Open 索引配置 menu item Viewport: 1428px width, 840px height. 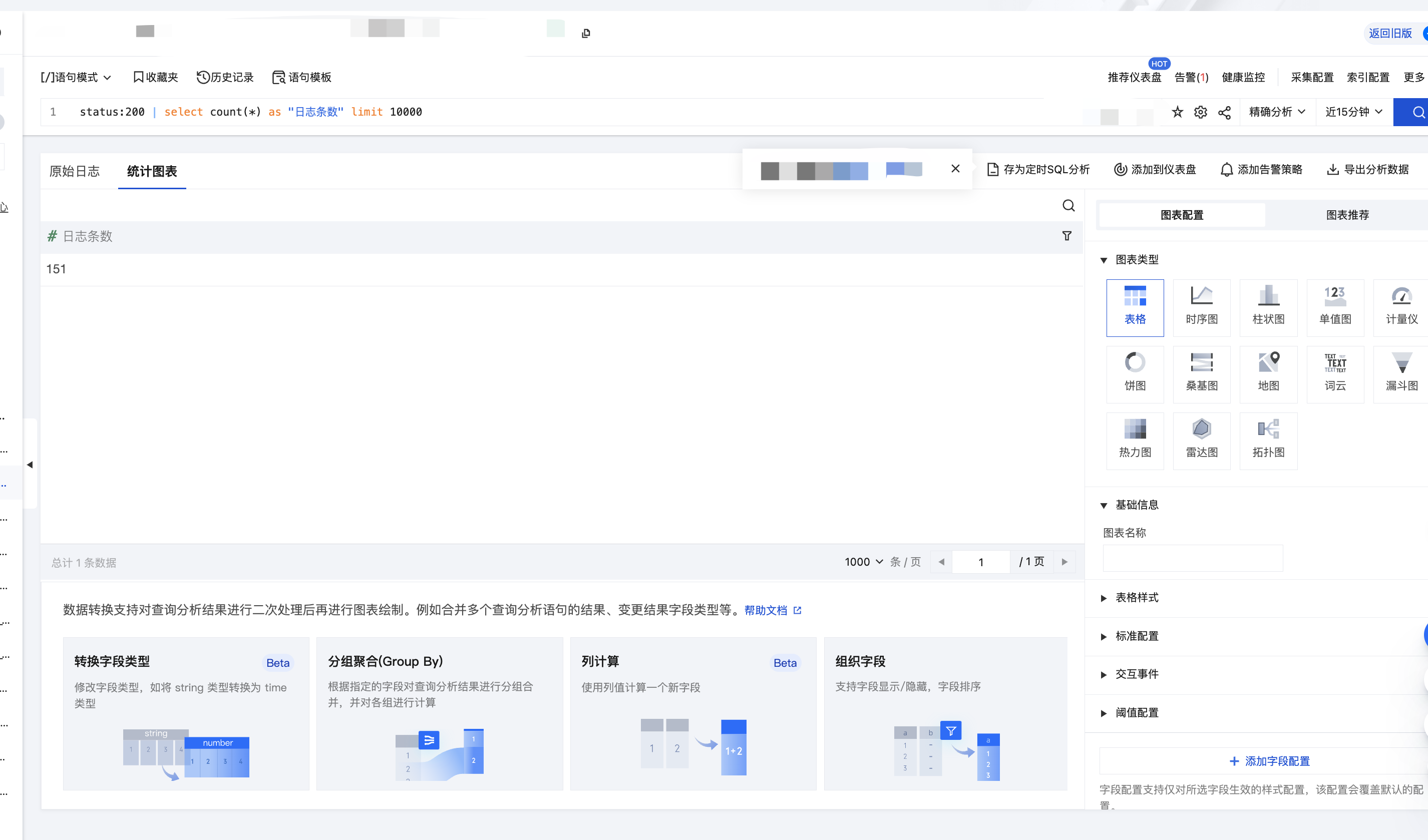(x=1368, y=77)
